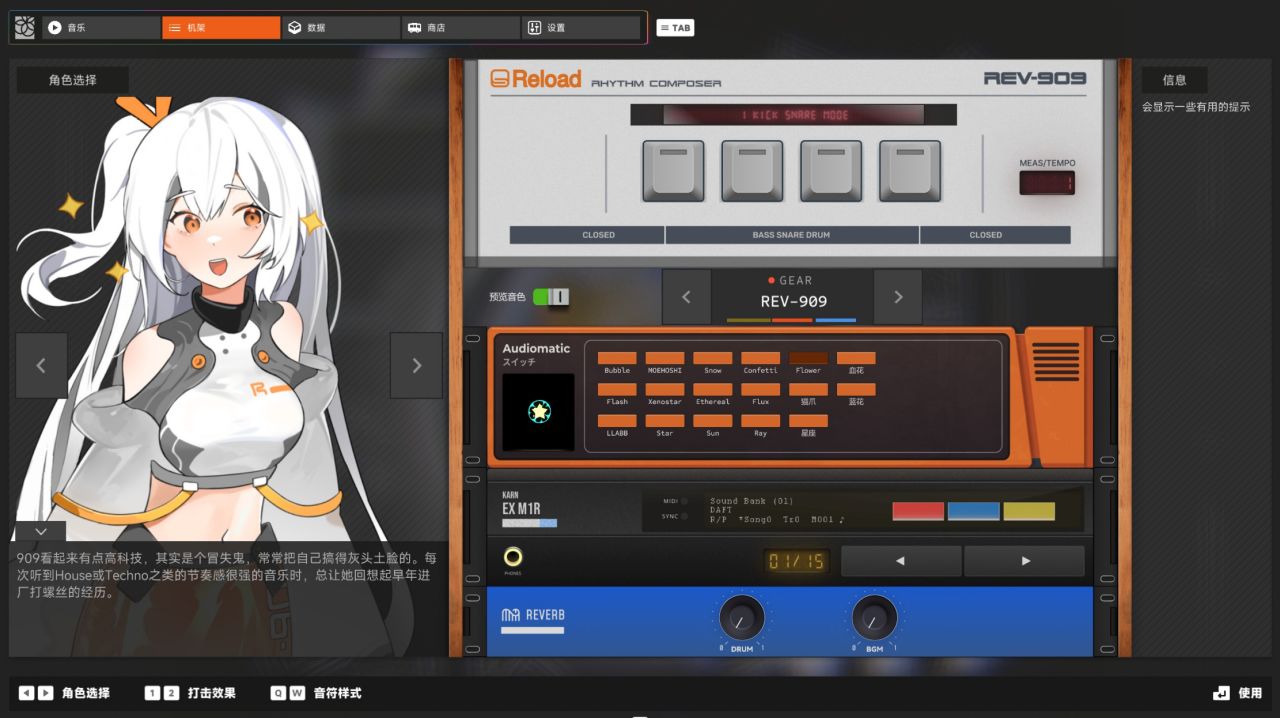
Task: Select the Confetti hit effect switch
Action: tap(761, 358)
